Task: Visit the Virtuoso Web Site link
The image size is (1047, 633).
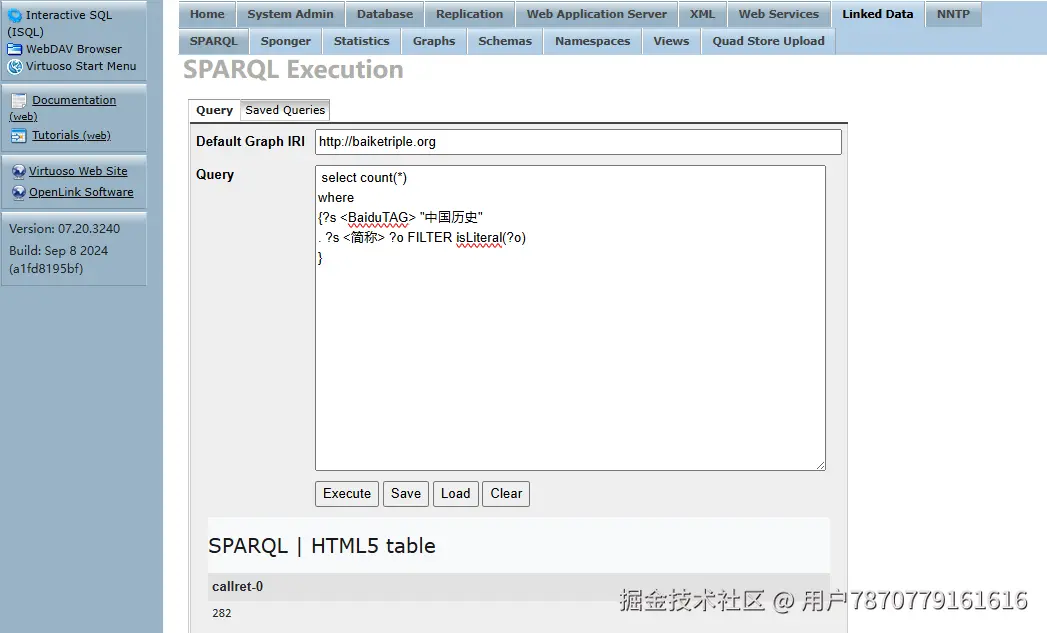Action: click(x=78, y=171)
